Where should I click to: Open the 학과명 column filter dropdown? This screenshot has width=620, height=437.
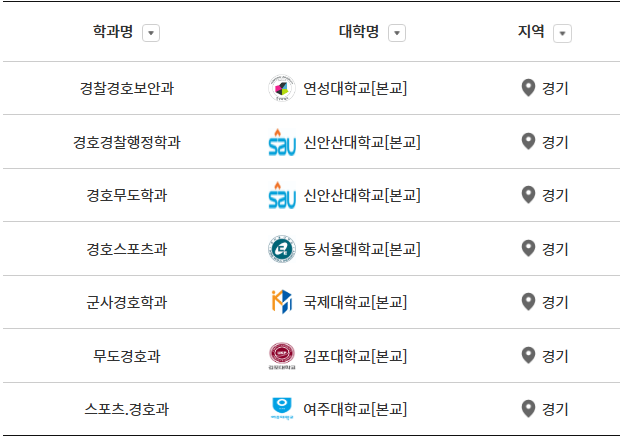(x=151, y=33)
